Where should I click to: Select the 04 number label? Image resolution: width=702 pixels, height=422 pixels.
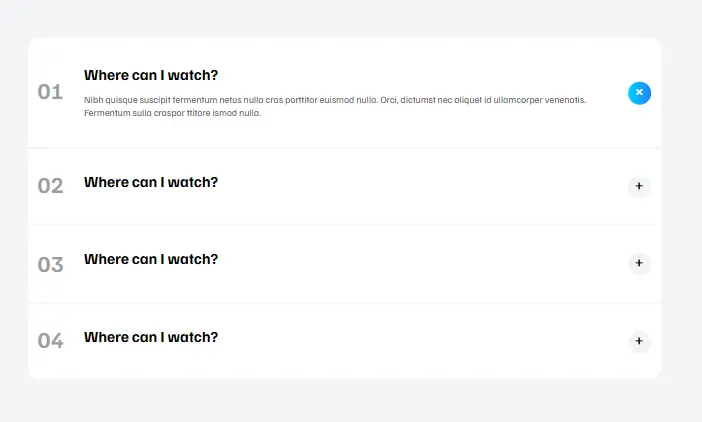click(50, 342)
